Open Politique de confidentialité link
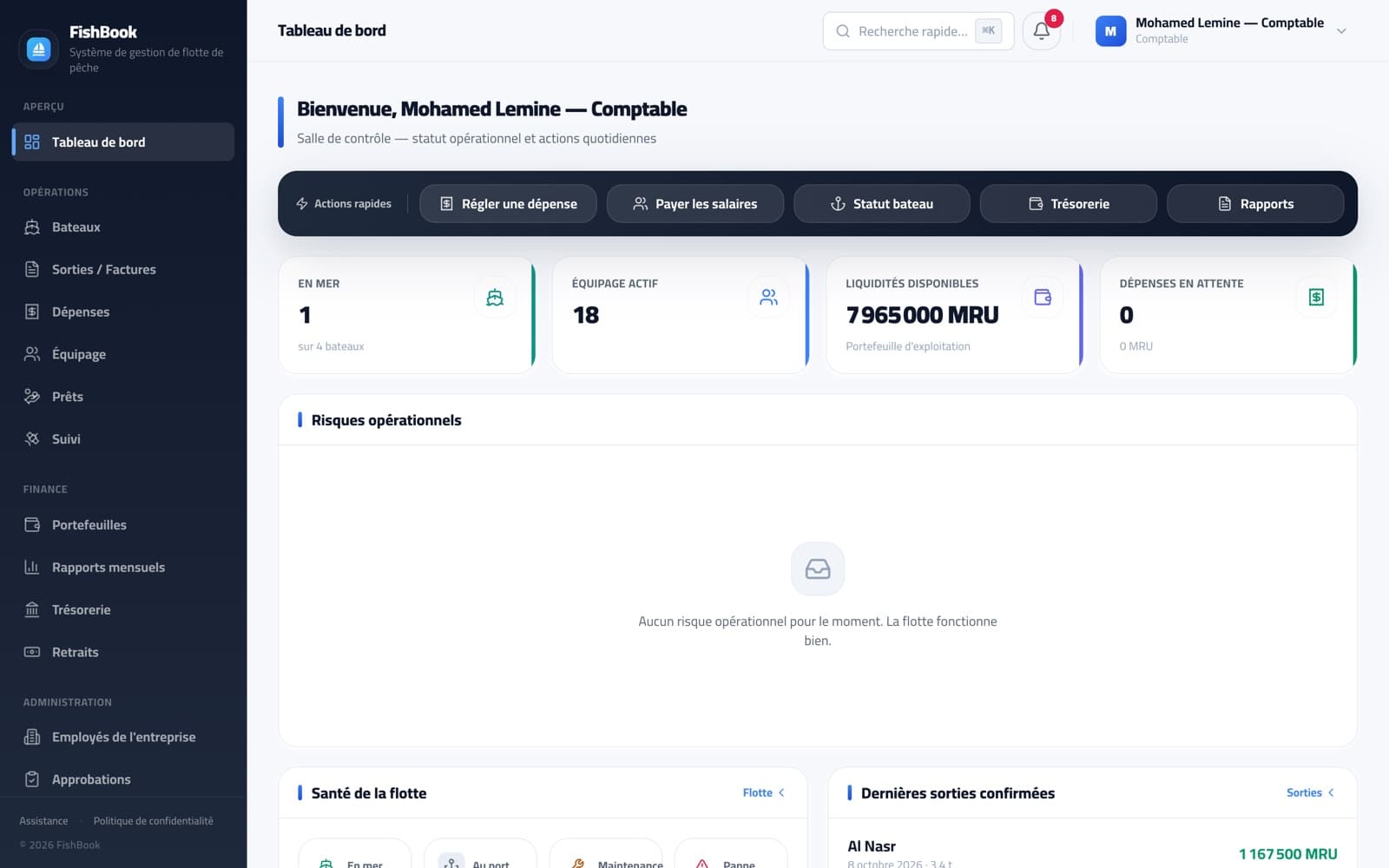 [x=153, y=821]
